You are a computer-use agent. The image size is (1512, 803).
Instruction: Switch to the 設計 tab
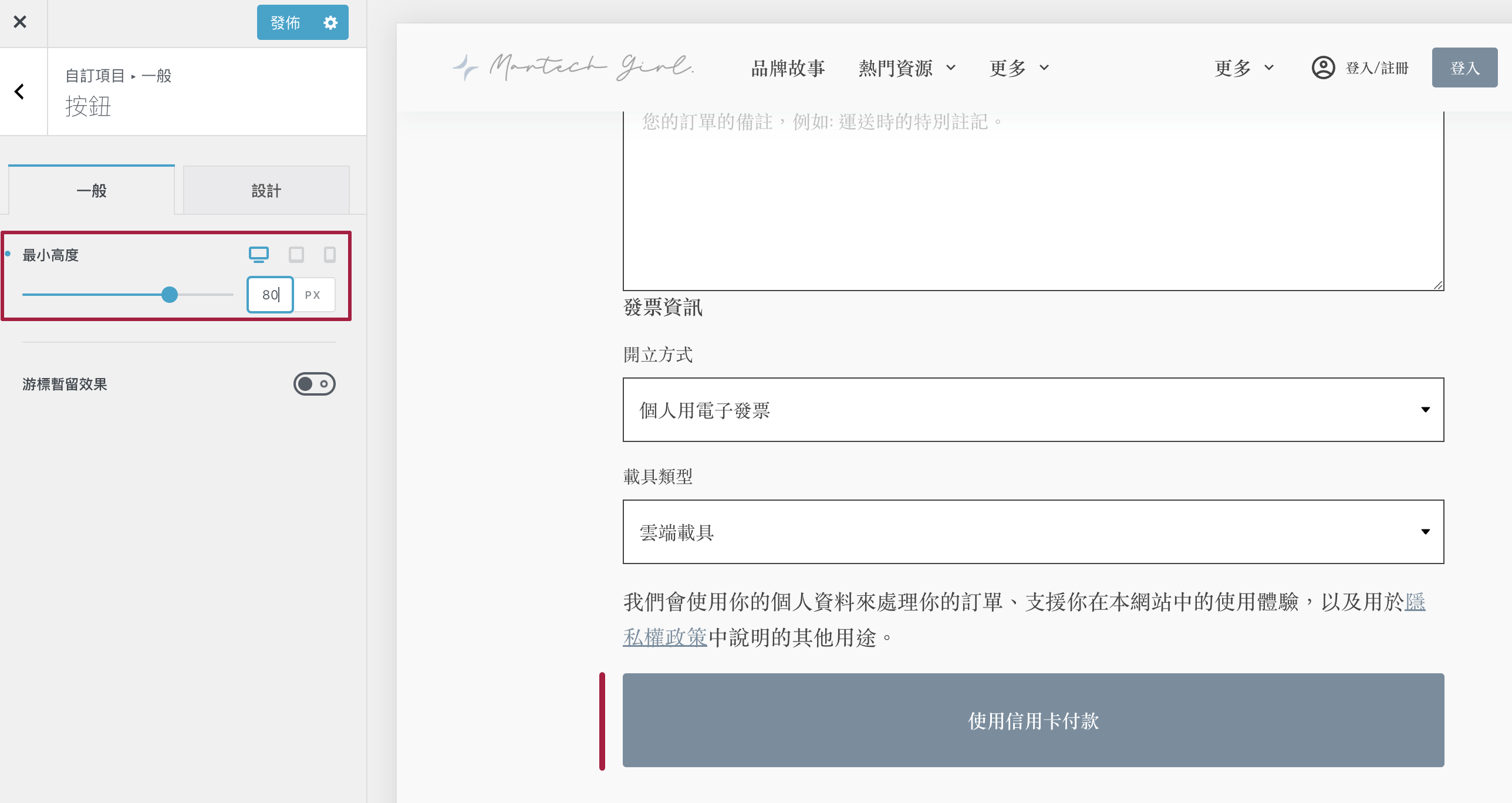(266, 191)
